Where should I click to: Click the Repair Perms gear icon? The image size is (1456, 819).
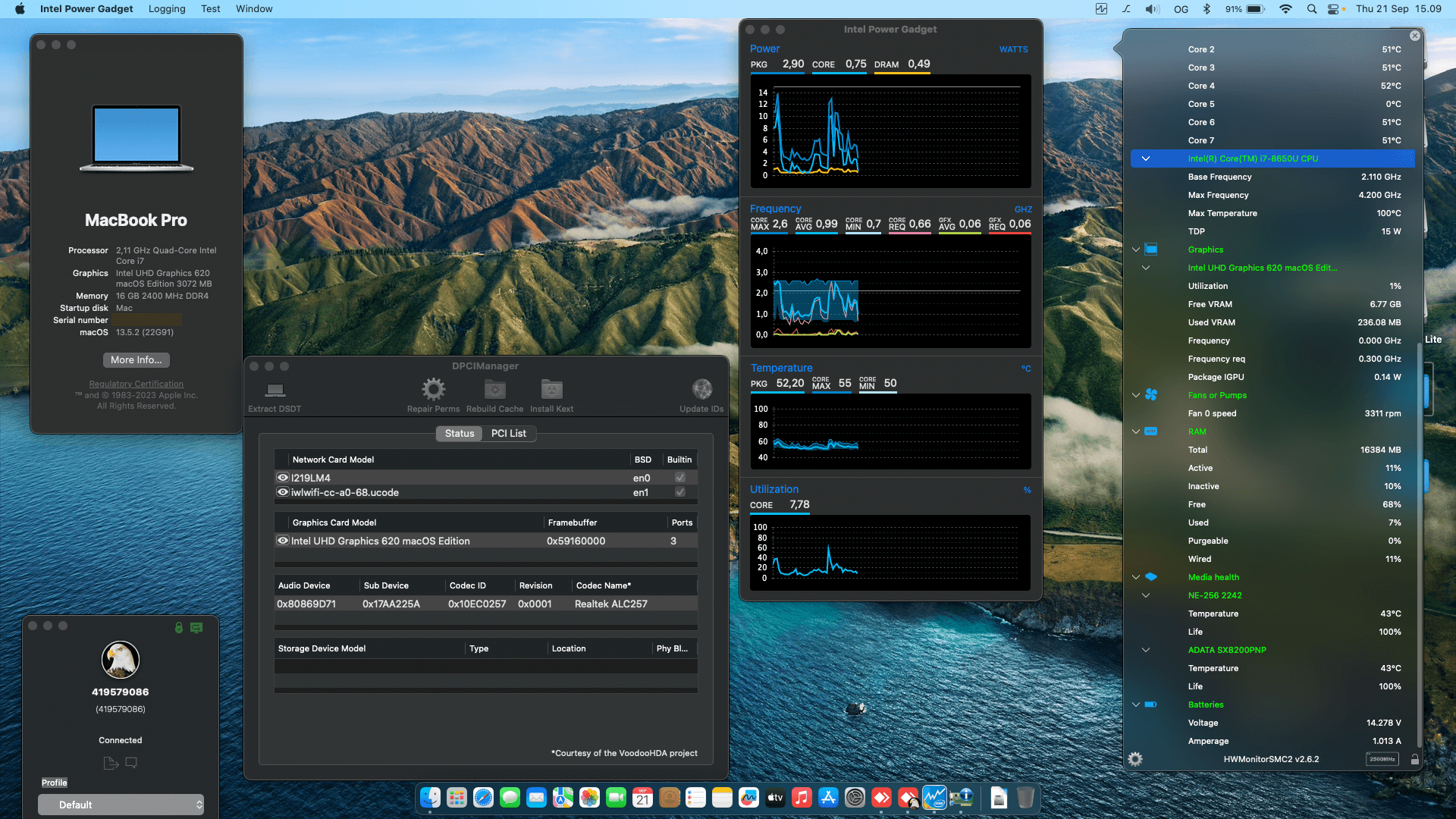(x=433, y=390)
